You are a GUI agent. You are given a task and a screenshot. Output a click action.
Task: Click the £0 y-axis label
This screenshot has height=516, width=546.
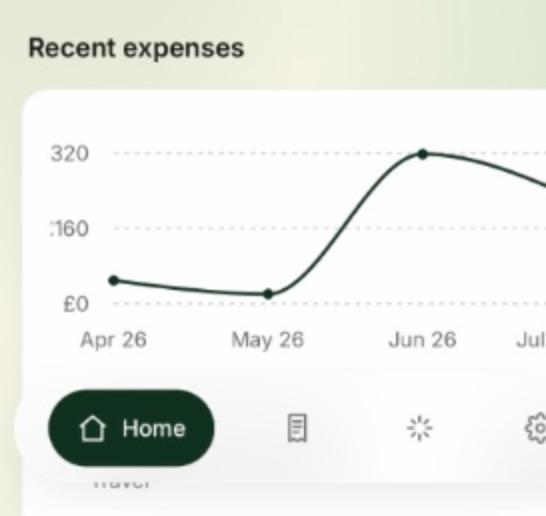tap(76, 304)
